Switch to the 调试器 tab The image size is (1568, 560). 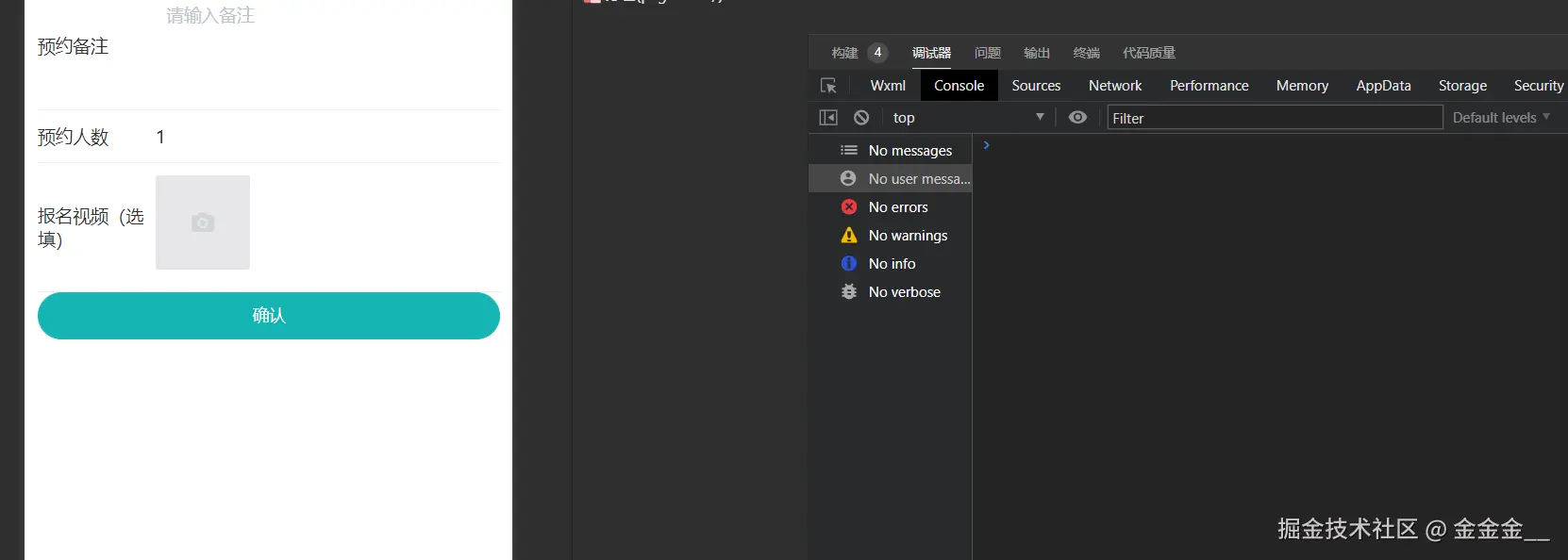(931, 53)
